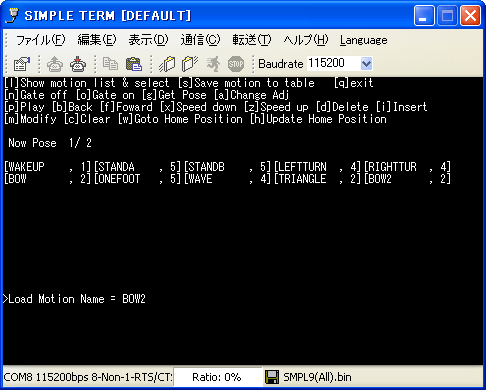The height and width of the screenshot is (390, 486).
Task: Click the copy documents toolbar icon
Action: point(110,64)
